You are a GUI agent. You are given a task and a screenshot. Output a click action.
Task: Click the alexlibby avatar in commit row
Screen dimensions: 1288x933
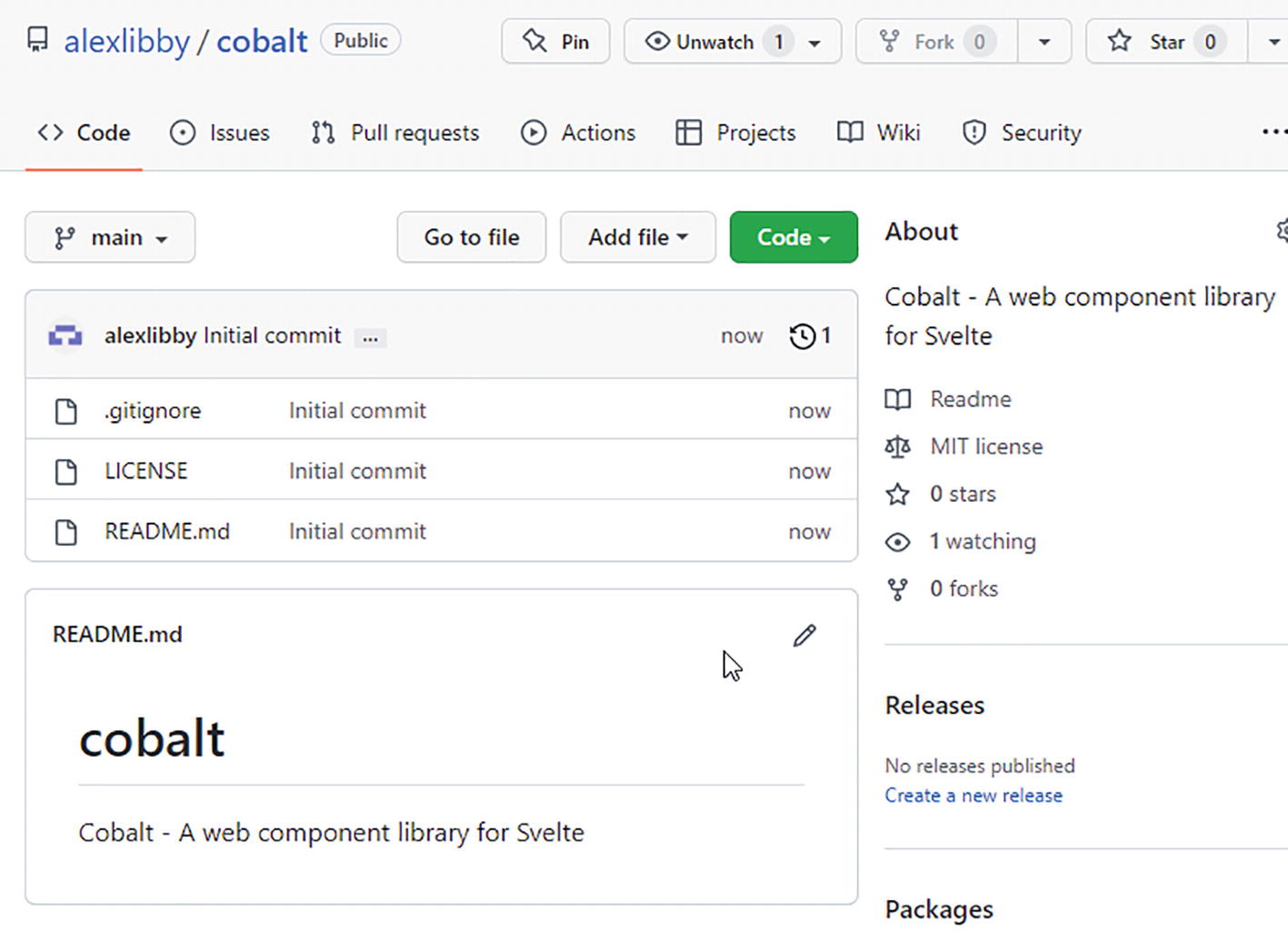65,336
